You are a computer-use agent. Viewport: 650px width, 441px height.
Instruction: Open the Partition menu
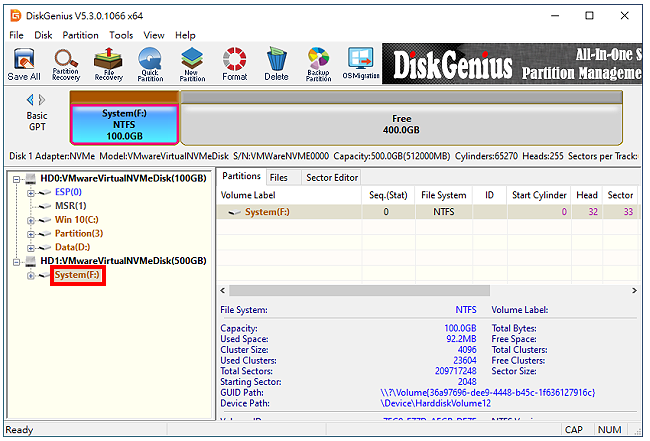(x=80, y=35)
